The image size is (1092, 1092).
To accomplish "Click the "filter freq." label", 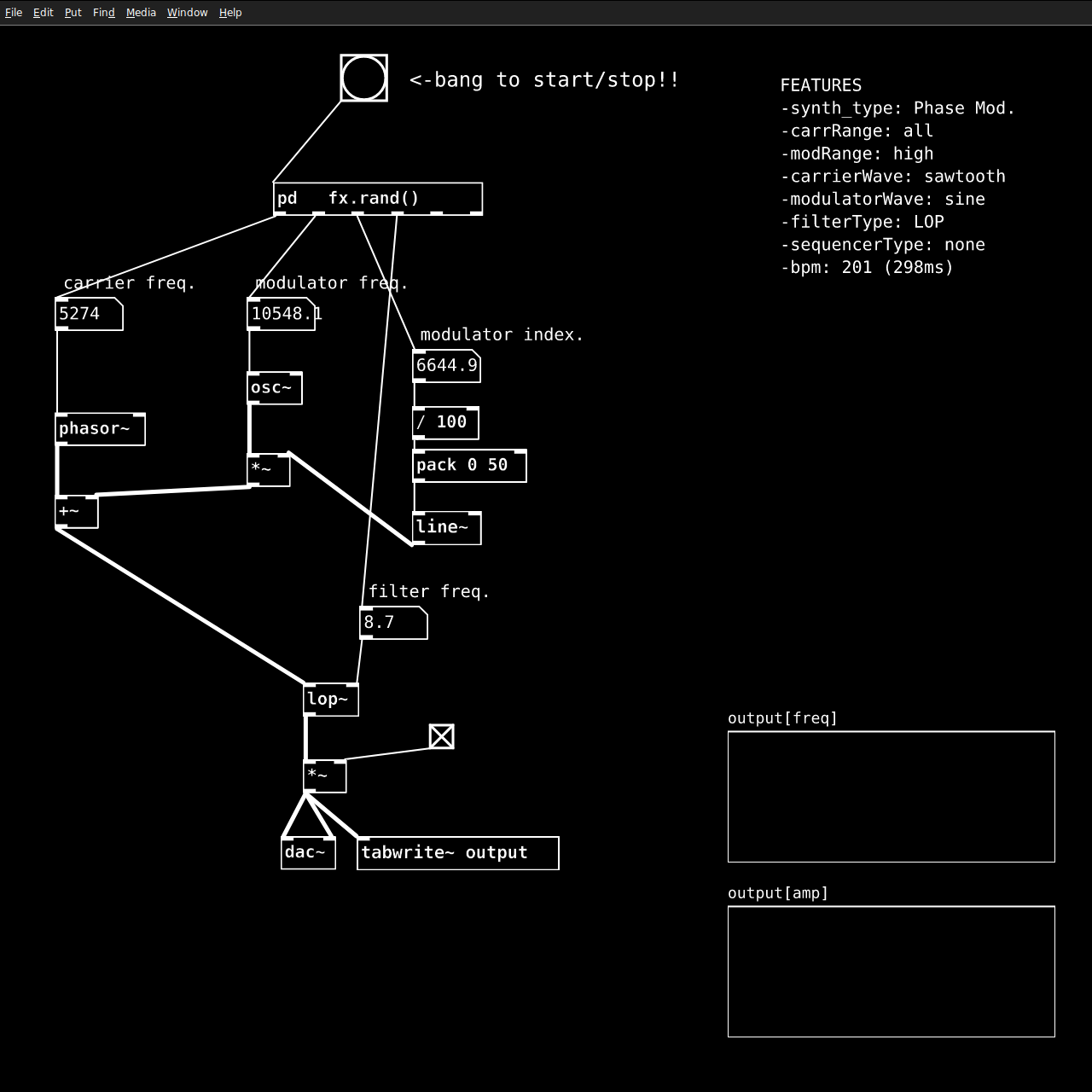I will [x=429, y=592].
